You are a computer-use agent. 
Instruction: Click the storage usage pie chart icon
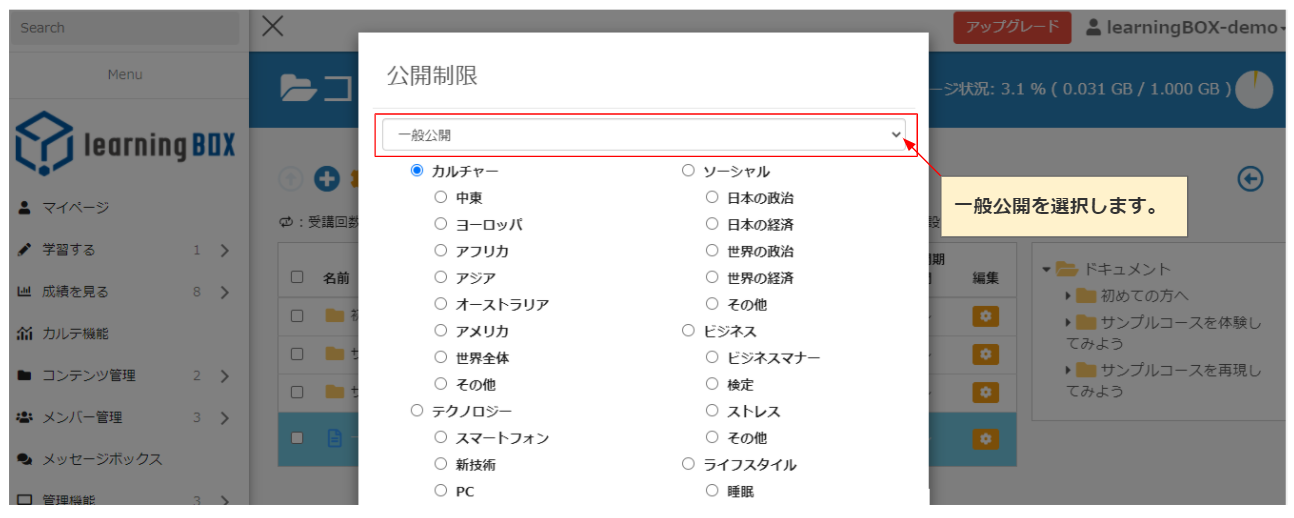[1254, 89]
